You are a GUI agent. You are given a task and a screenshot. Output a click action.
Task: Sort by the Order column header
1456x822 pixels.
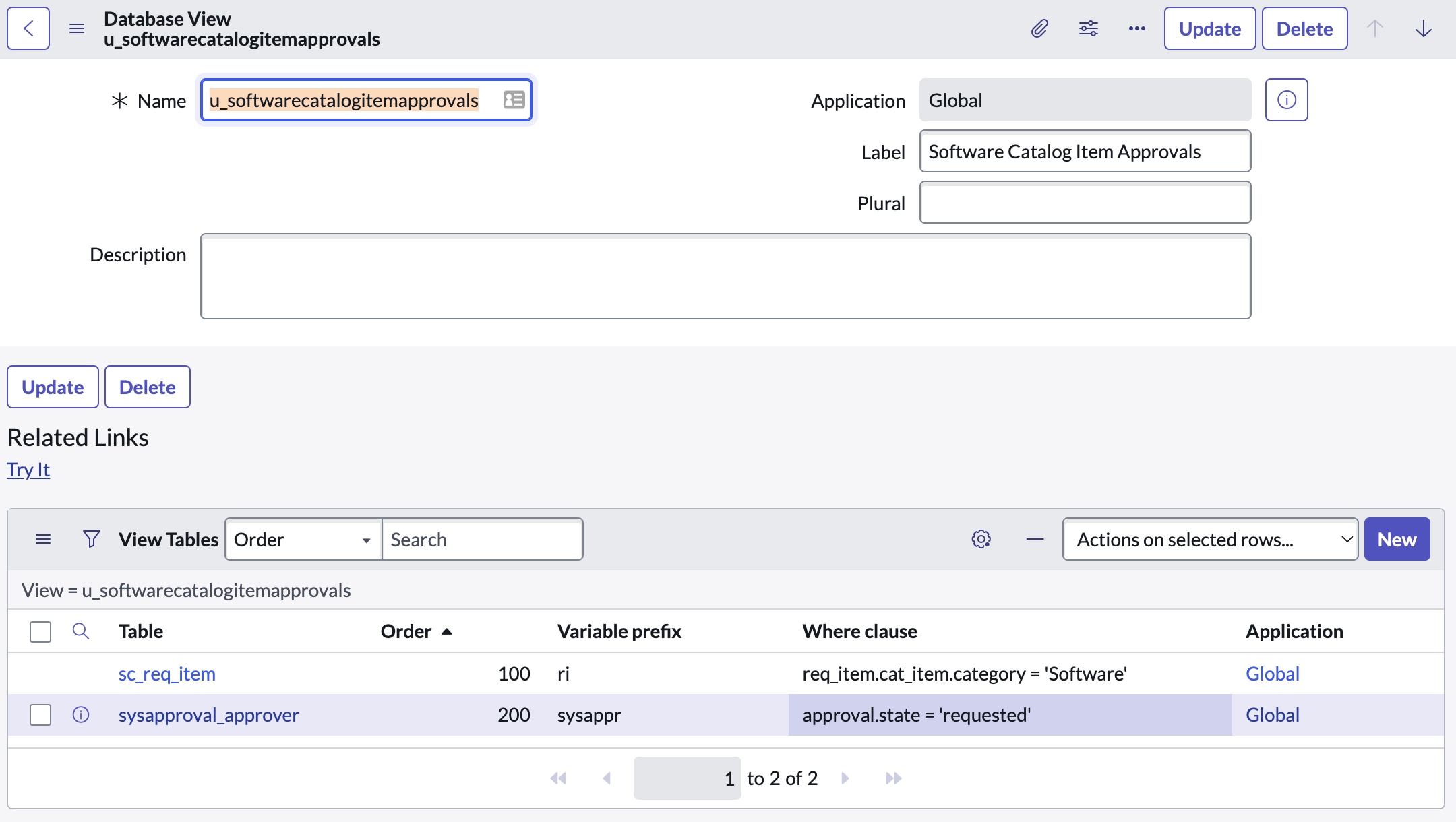point(406,631)
